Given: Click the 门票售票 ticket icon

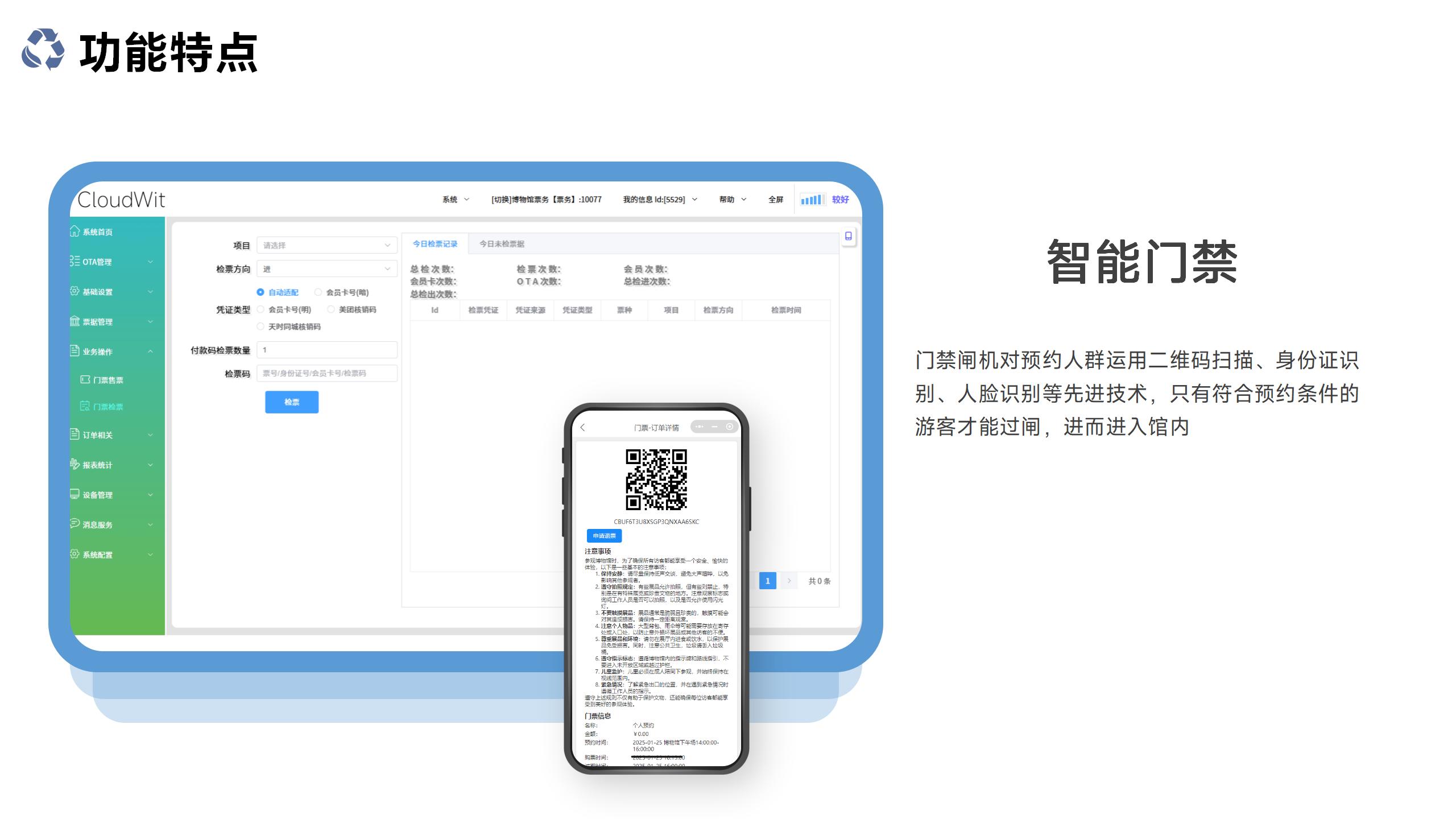Looking at the screenshot, I should pos(85,379).
